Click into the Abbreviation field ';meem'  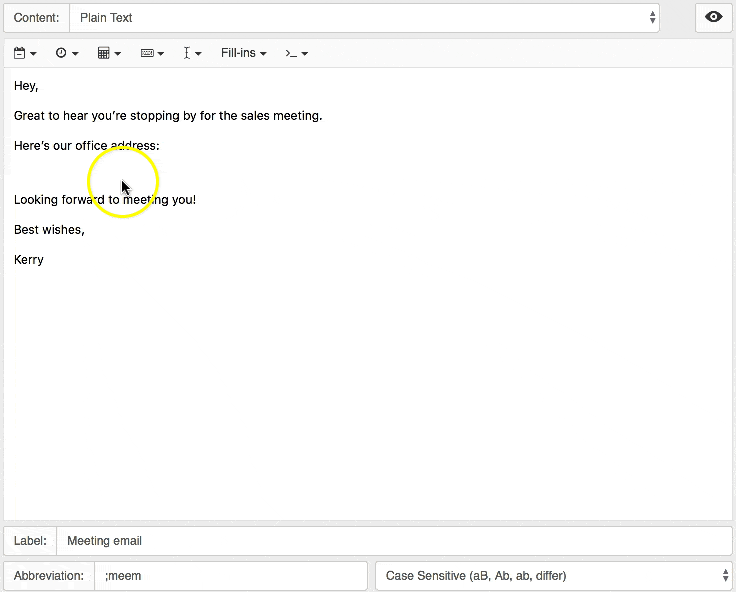230,576
